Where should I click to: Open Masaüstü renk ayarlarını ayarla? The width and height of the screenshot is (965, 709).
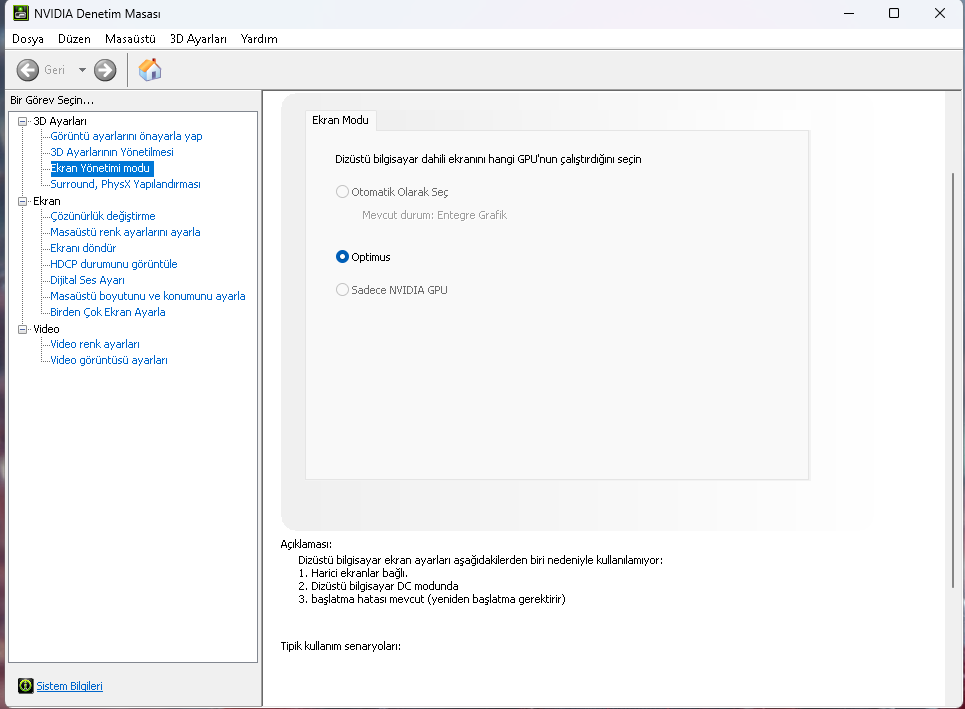point(126,232)
